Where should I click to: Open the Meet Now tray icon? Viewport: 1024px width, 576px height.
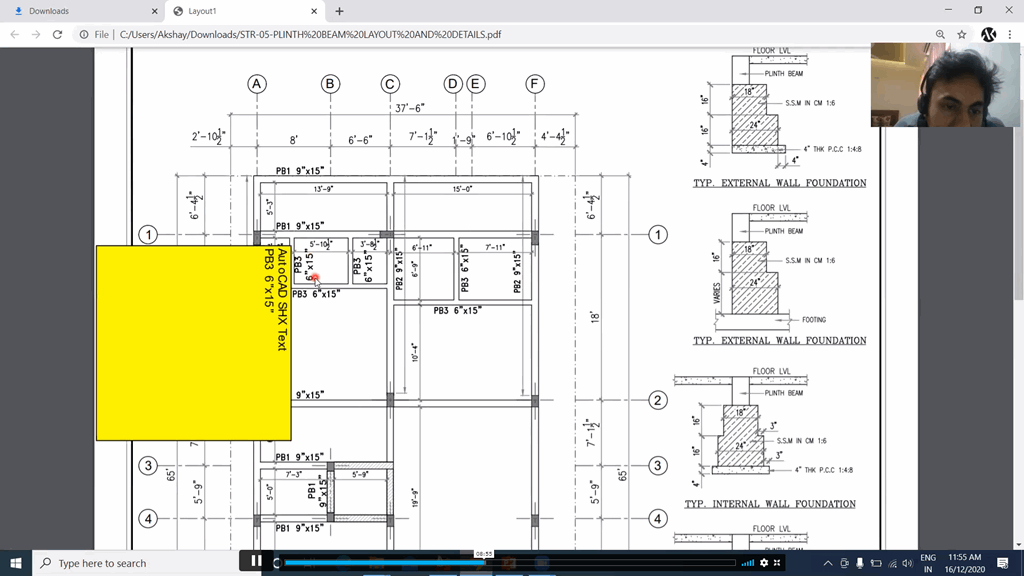coord(844,563)
